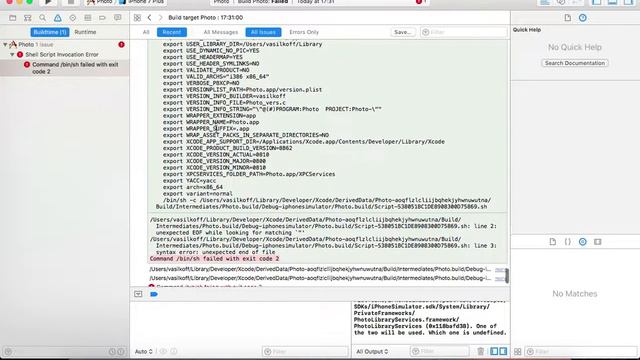Toggle navigator panel visibility
The width and height of the screenshot is (640, 360).
pos(597,2)
